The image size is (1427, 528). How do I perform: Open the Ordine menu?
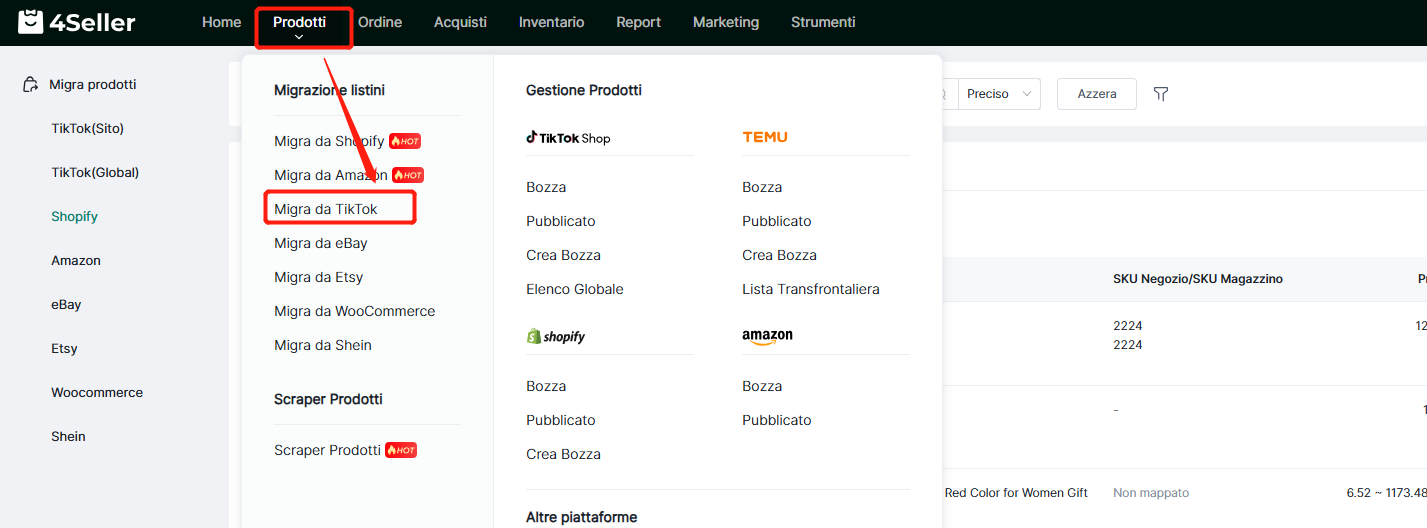tap(380, 22)
